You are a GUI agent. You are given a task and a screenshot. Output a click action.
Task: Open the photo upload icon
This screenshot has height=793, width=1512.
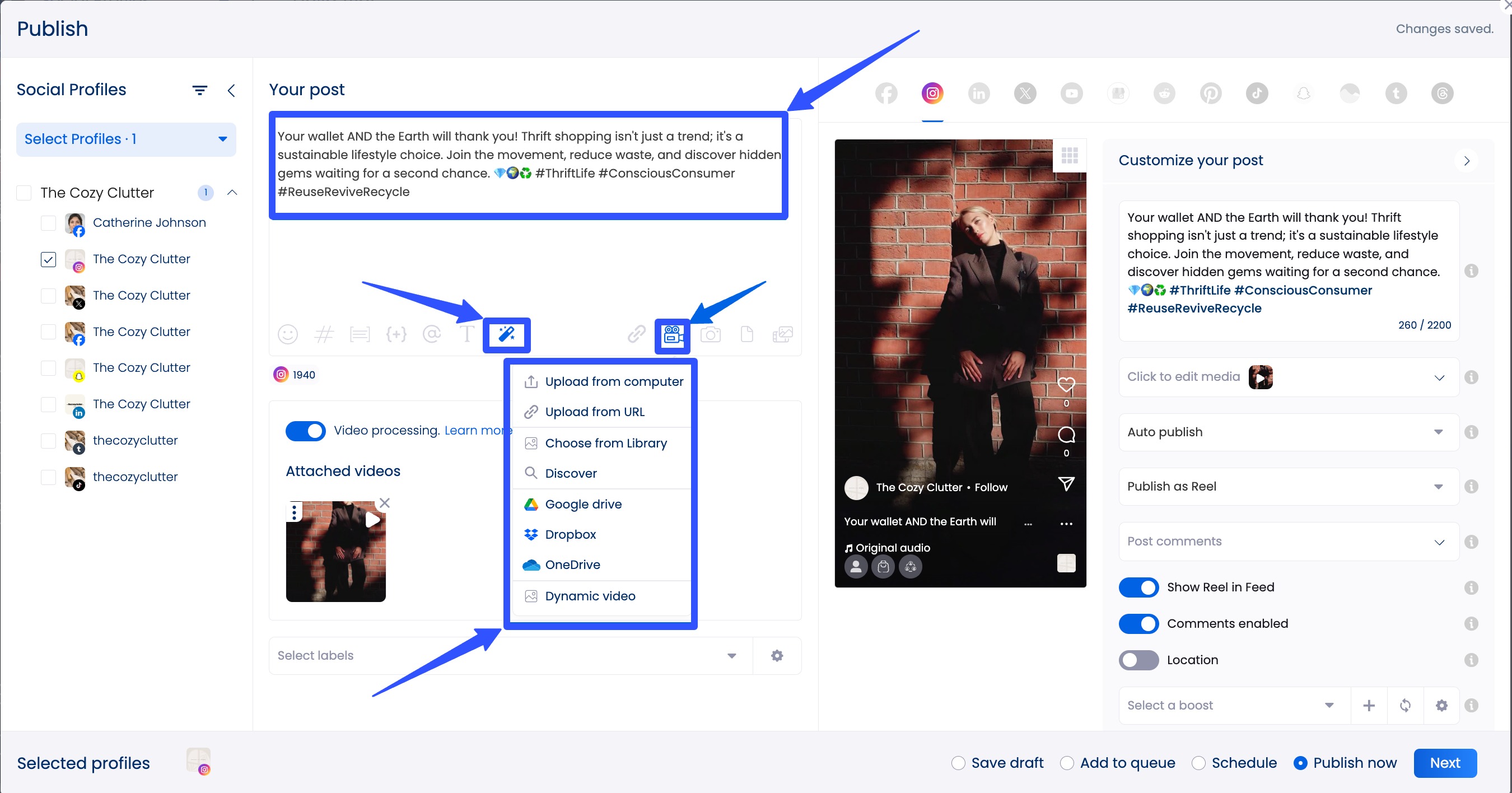711,334
